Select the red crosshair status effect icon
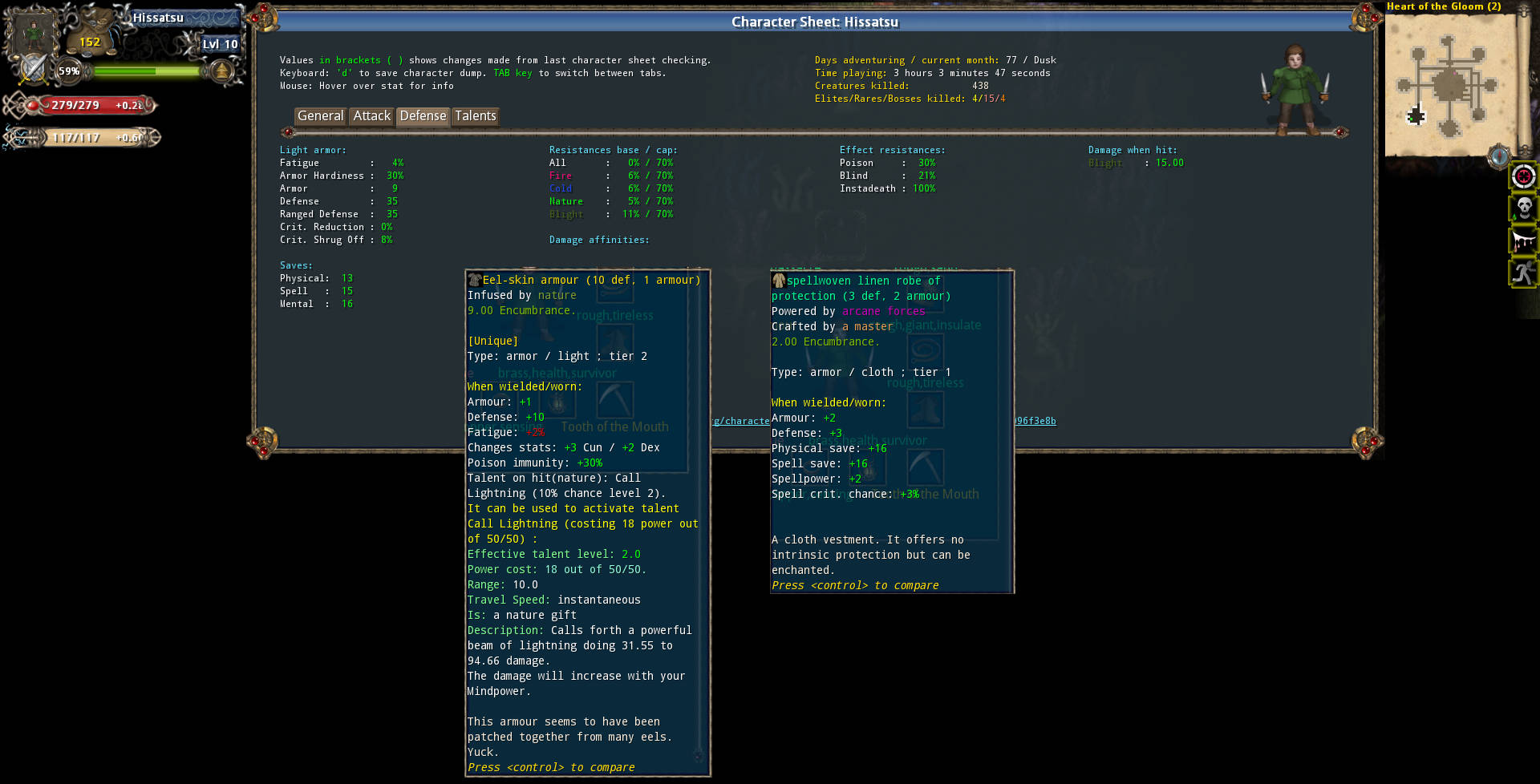Image resolution: width=1540 pixels, height=784 pixels. click(x=1523, y=176)
